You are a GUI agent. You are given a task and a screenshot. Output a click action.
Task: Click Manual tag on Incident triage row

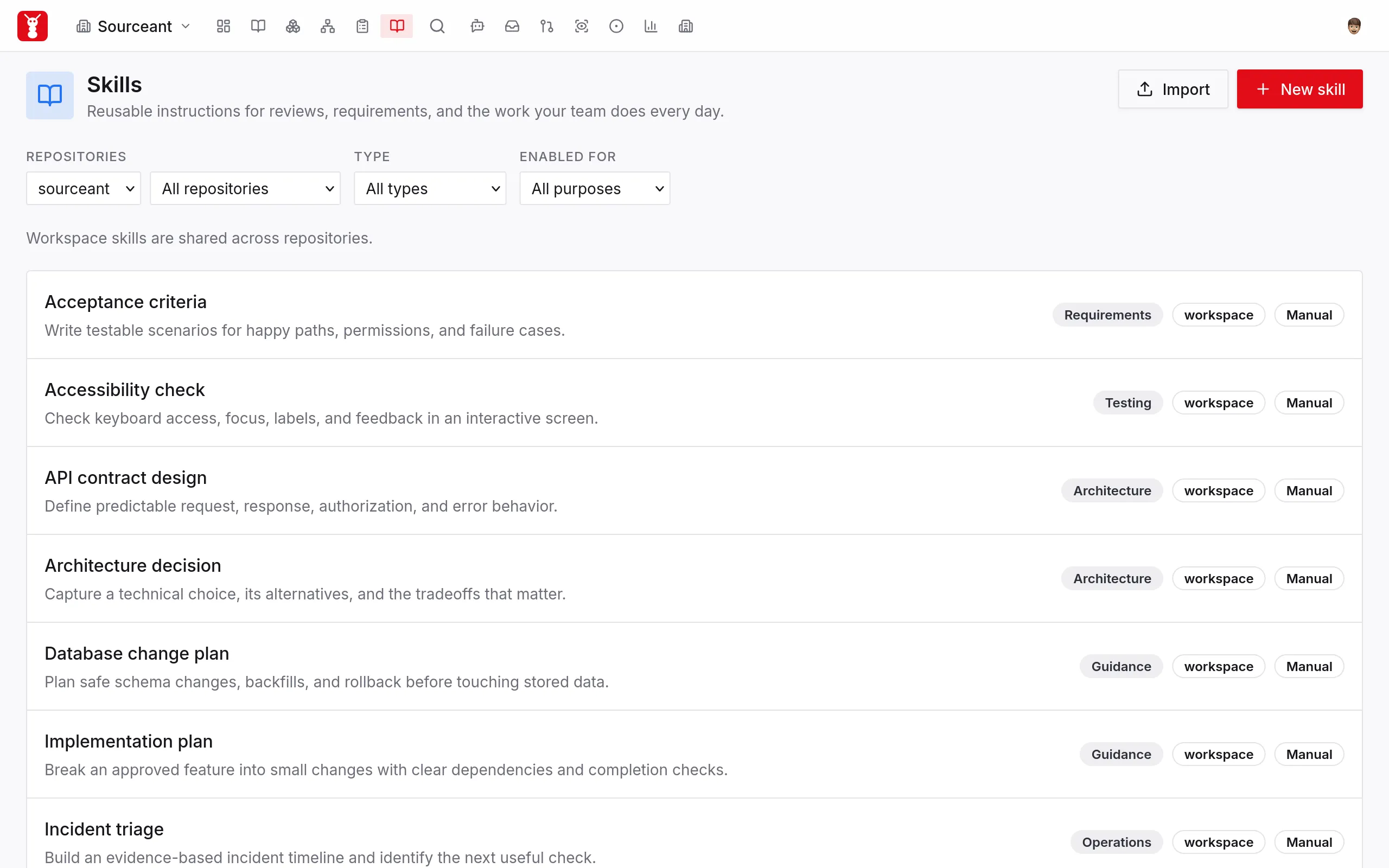(x=1309, y=842)
